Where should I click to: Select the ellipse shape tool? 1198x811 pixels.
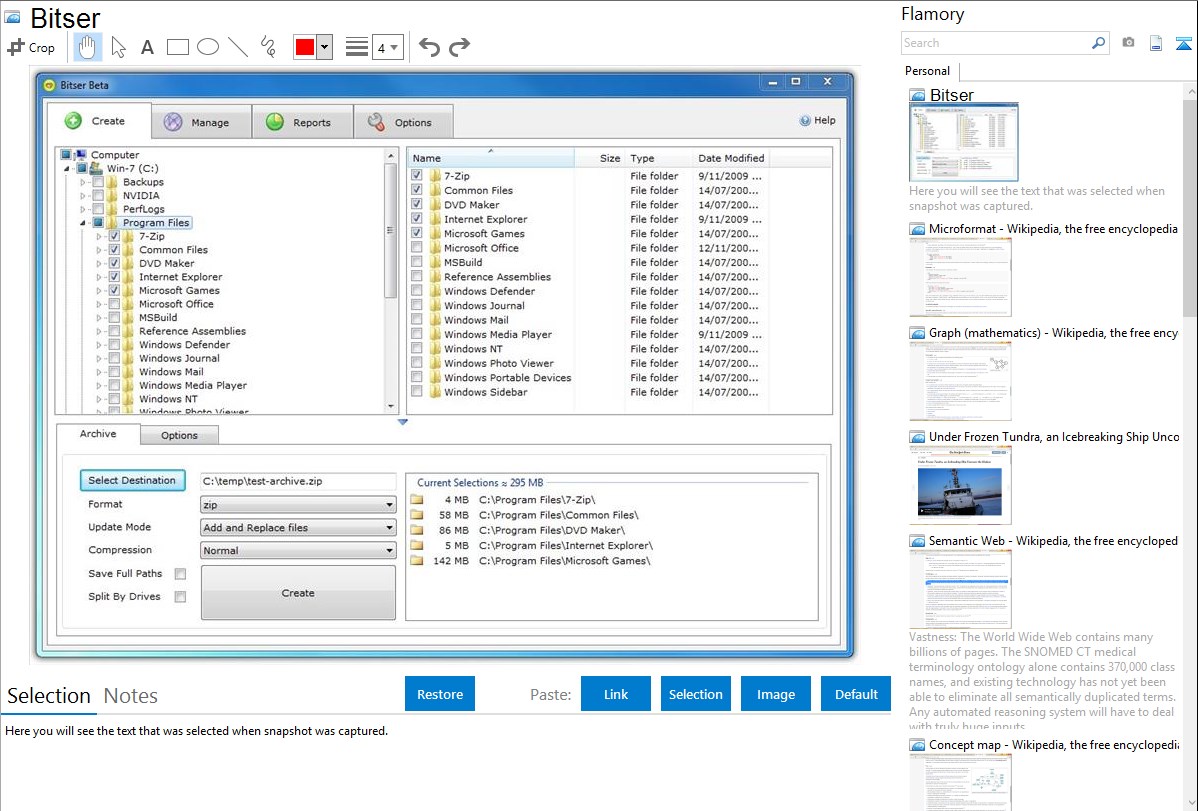208,47
